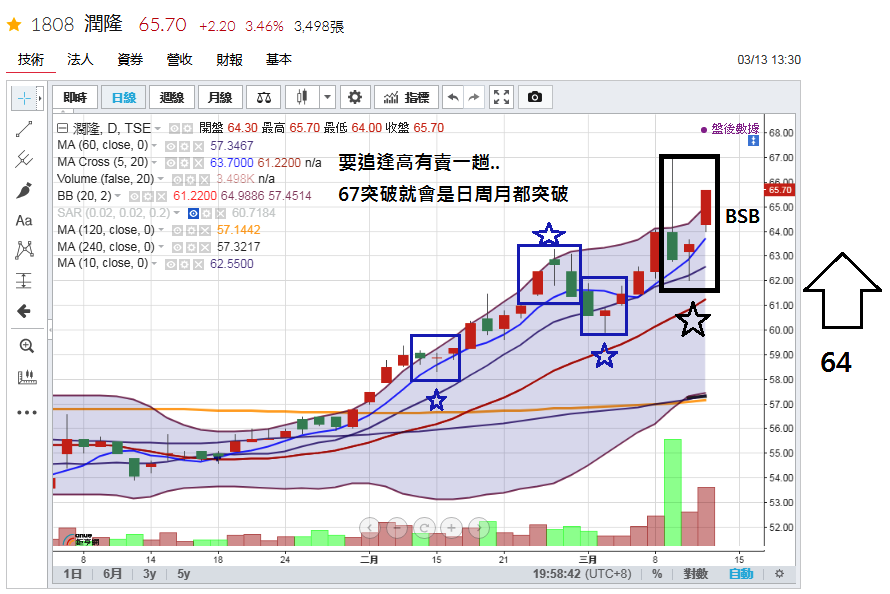Select the Aa text annotation tool
The width and height of the screenshot is (890, 594).
24,220
